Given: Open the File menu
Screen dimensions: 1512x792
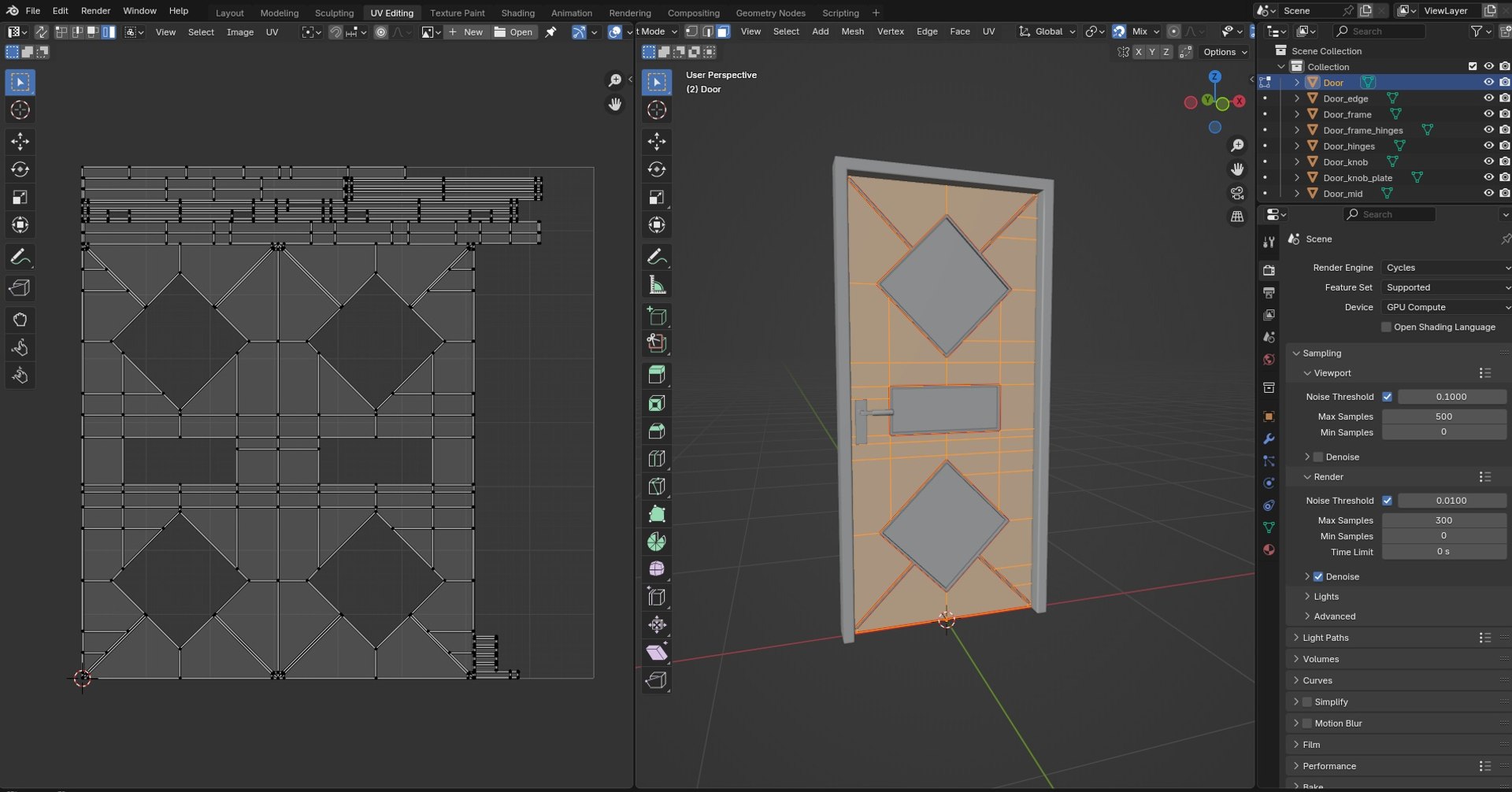Looking at the screenshot, I should tap(33, 11).
